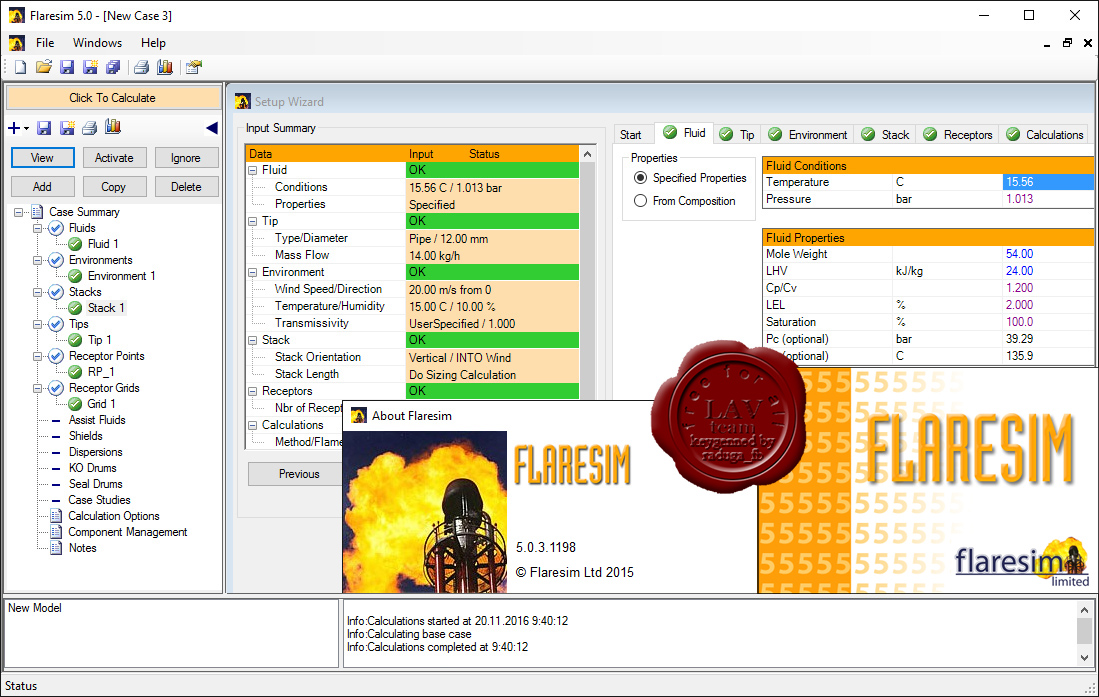Viewport: 1099px width, 697px height.
Task: Switch to the Stack tab
Action: [x=885, y=135]
